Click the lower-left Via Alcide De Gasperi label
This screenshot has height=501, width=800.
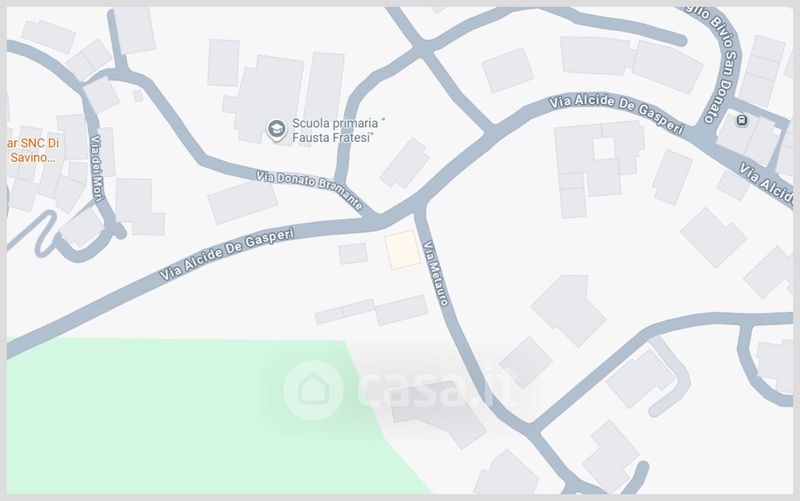[x=227, y=254]
